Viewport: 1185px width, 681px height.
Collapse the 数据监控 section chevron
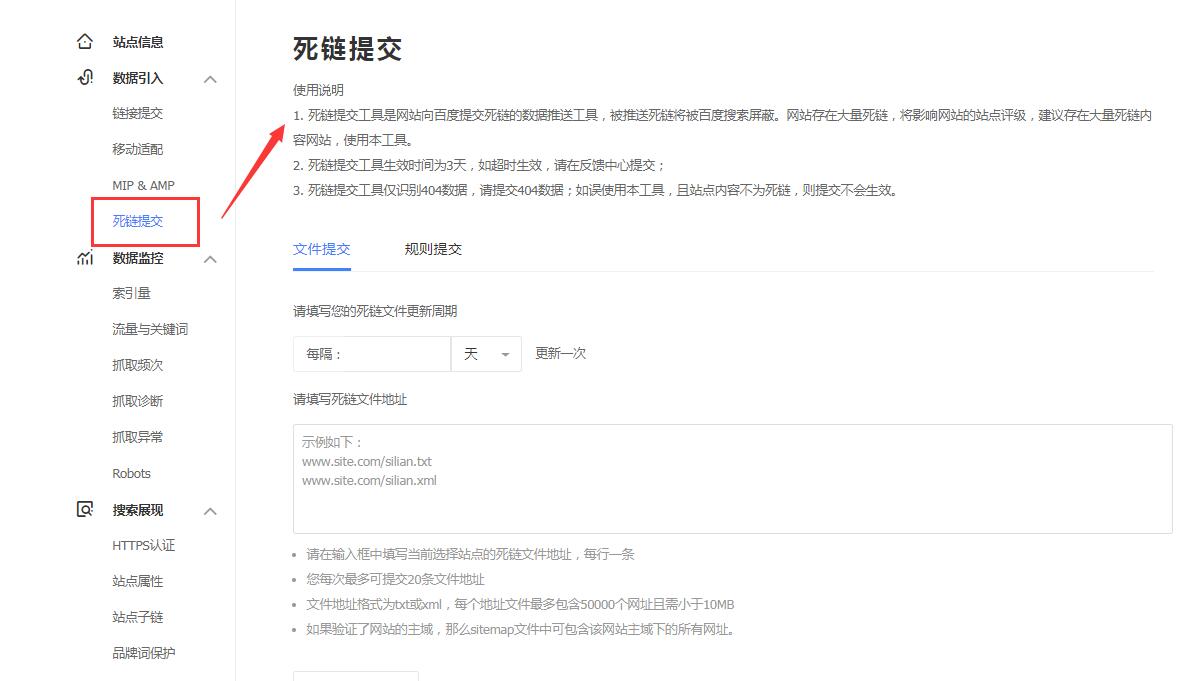pos(210,258)
